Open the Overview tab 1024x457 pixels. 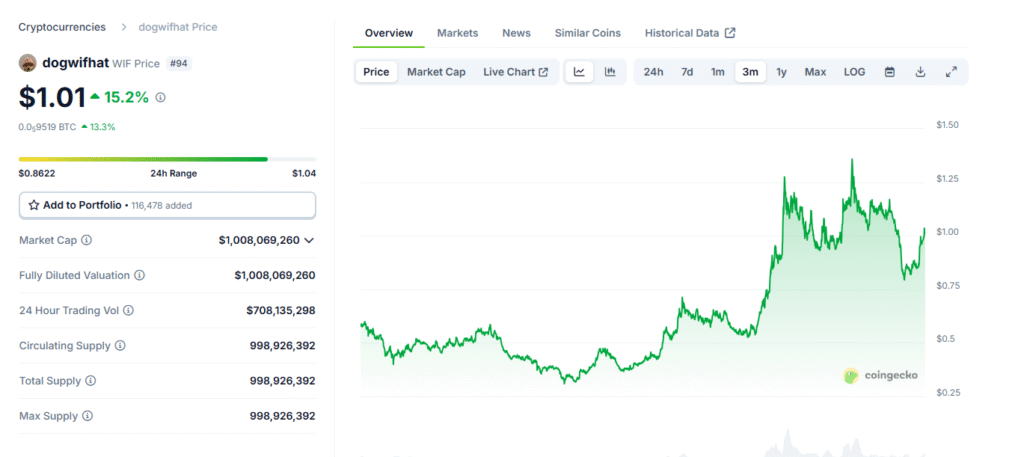[389, 33]
